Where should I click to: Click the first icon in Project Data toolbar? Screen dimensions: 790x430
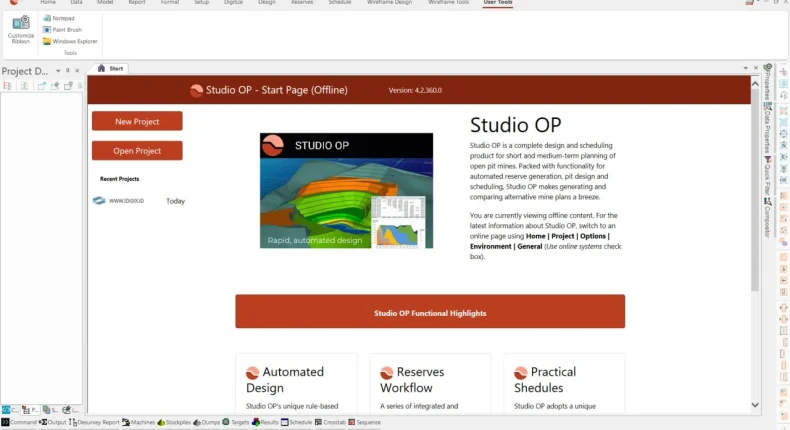(x=7, y=86)
